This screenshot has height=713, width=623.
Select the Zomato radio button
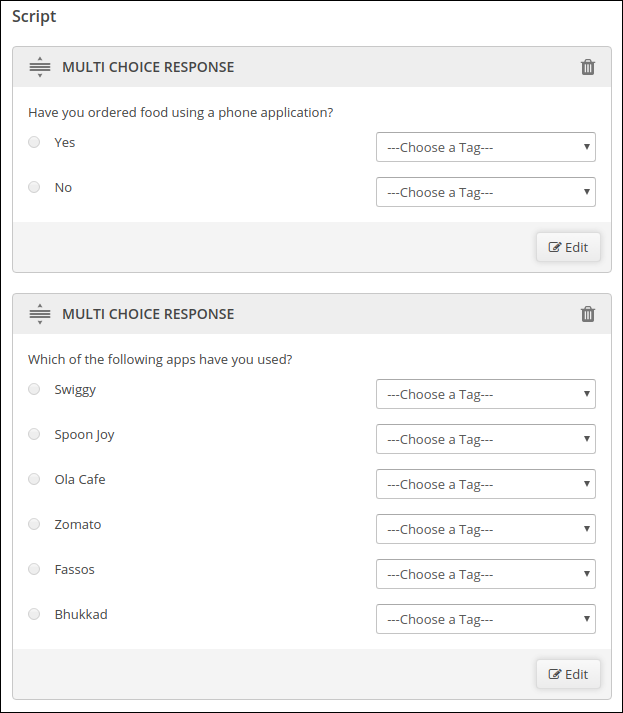pos(34,524)
